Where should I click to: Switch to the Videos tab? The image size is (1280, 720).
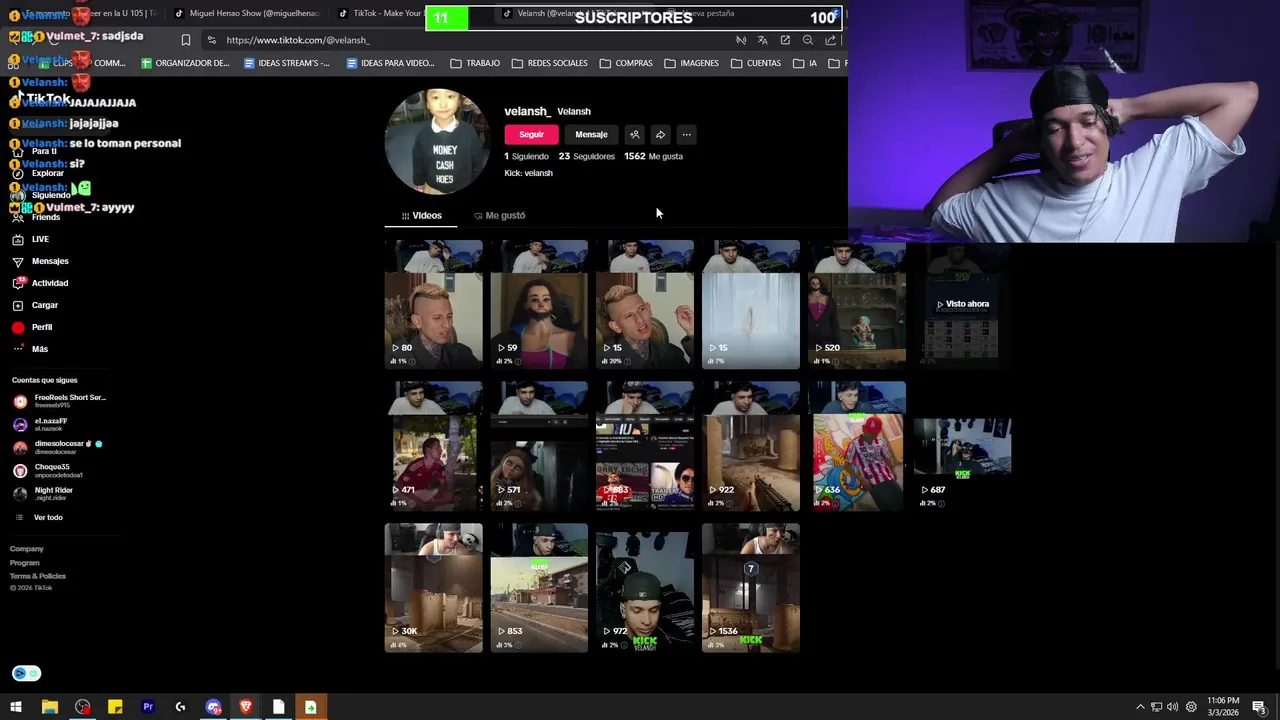[x=421, y=215]
